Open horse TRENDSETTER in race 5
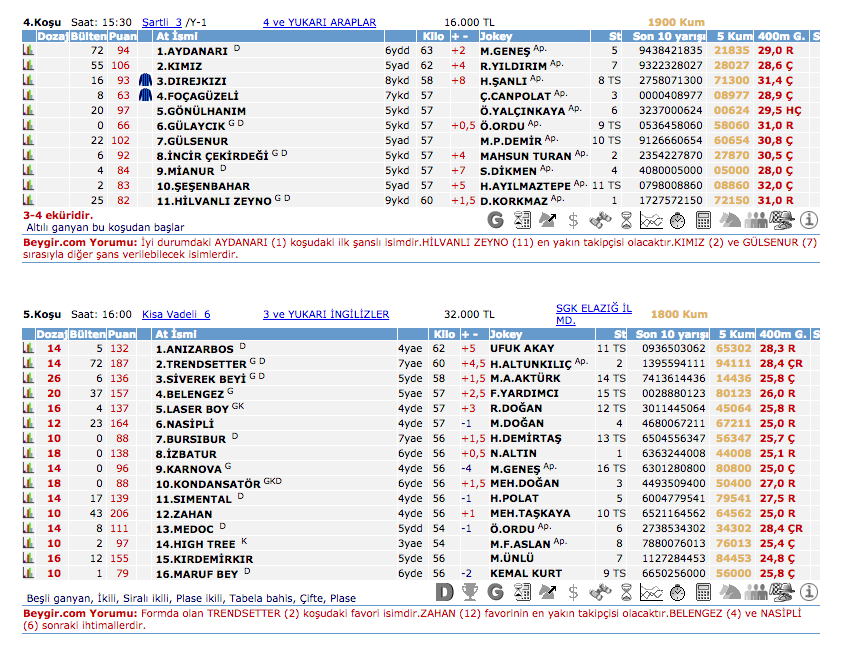Viewport: 845px width, 649px height. [x=198, y=364]
